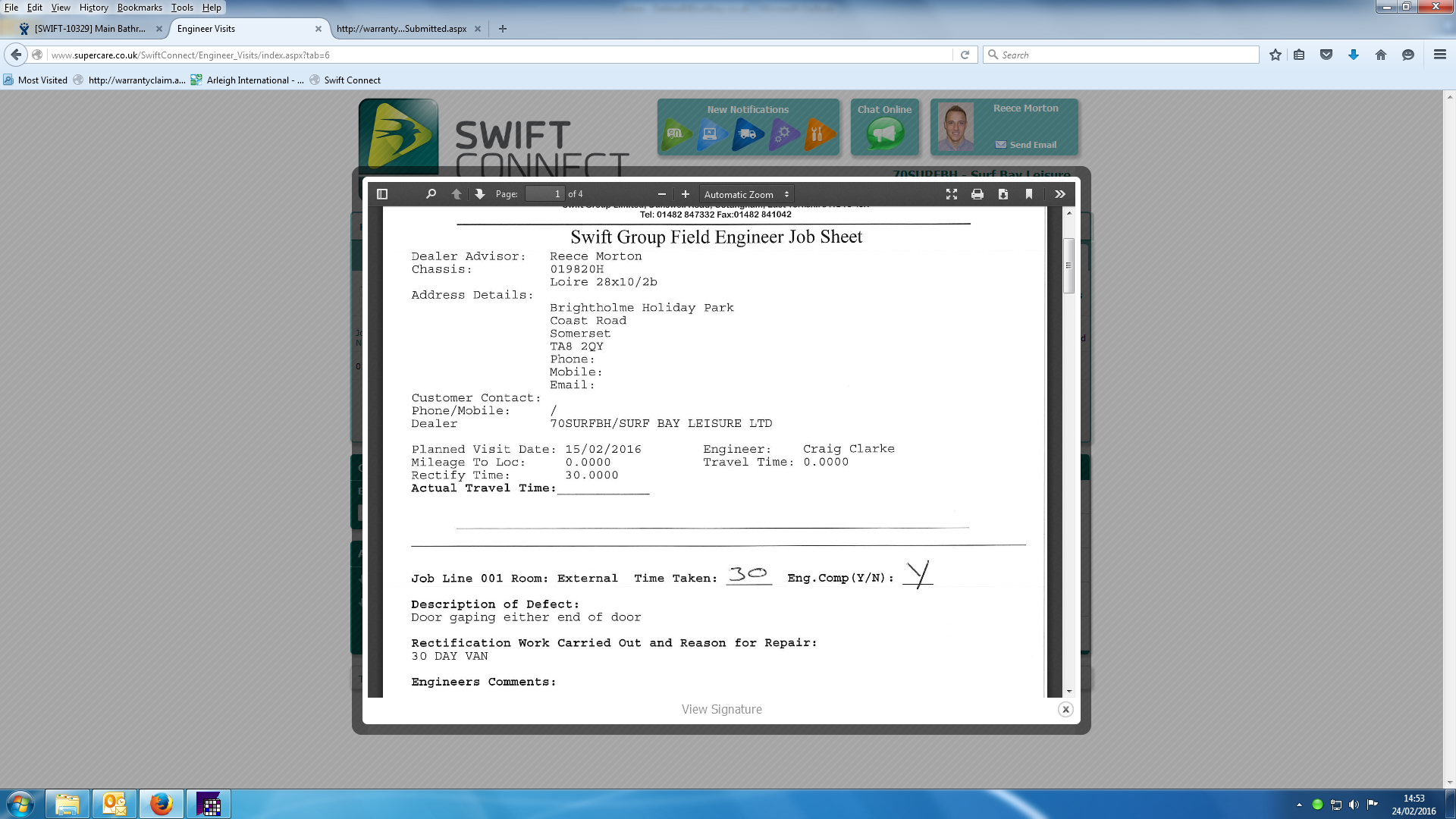Viewport: 1456px width, 819px height.
Task: Open the Automatic Zoom dropdown
Action: tap(746, 194)
